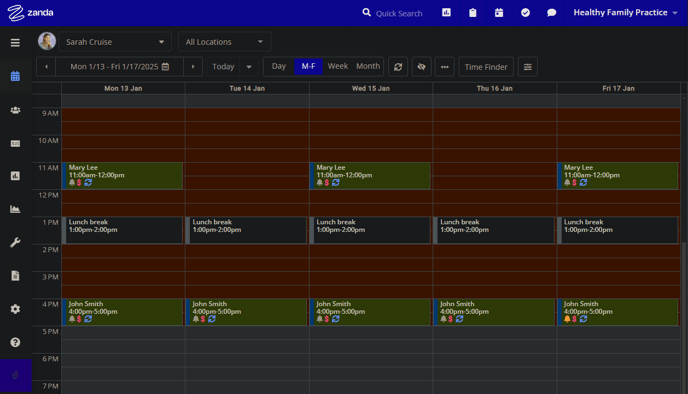Open Friday Mary Lee 11:00am appointment
Viewport: 688px width, 394px height.
point(618,176)
